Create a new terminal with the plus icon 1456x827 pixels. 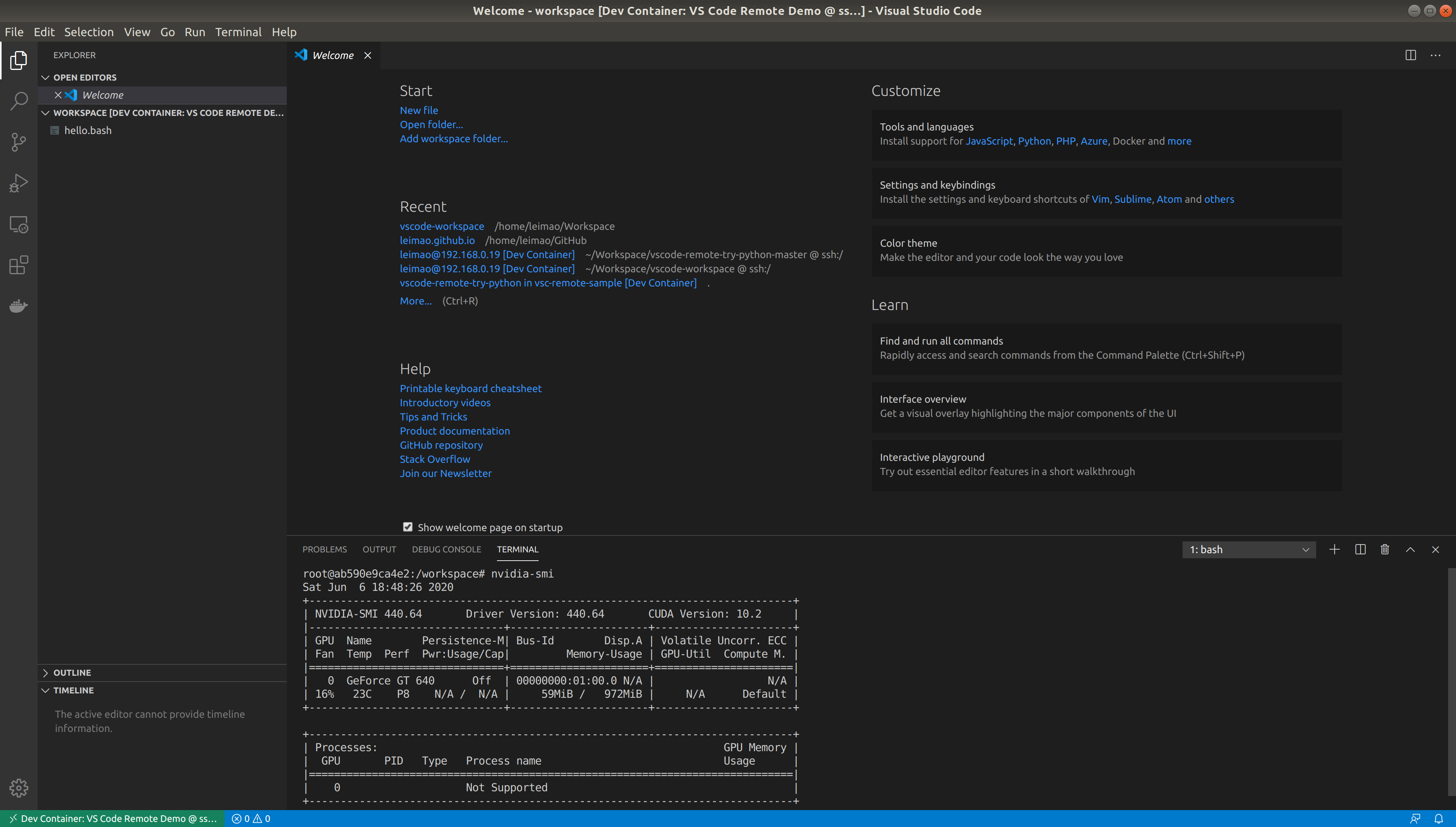(x=1335, y=549)
